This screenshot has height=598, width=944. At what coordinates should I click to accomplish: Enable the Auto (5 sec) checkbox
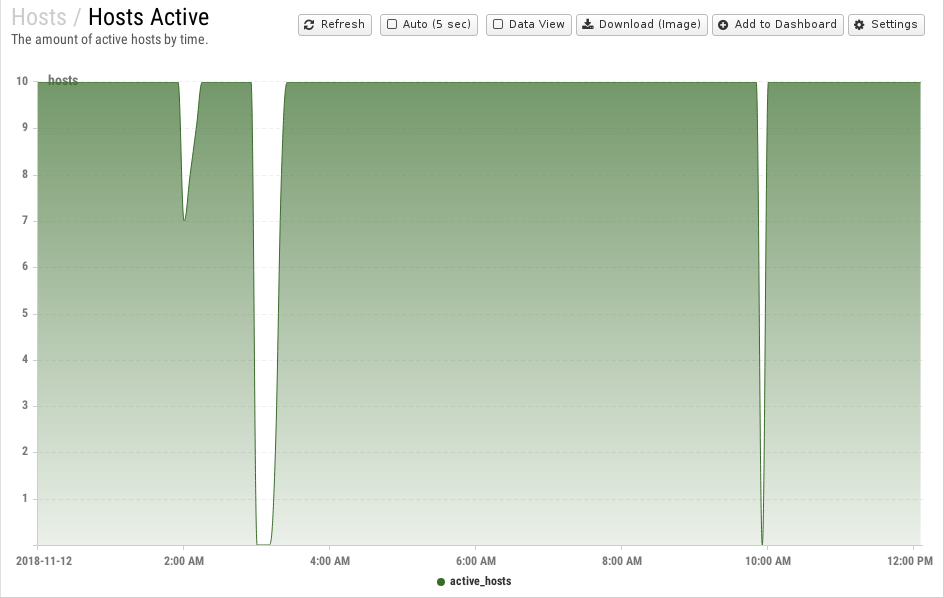[392, 25]
